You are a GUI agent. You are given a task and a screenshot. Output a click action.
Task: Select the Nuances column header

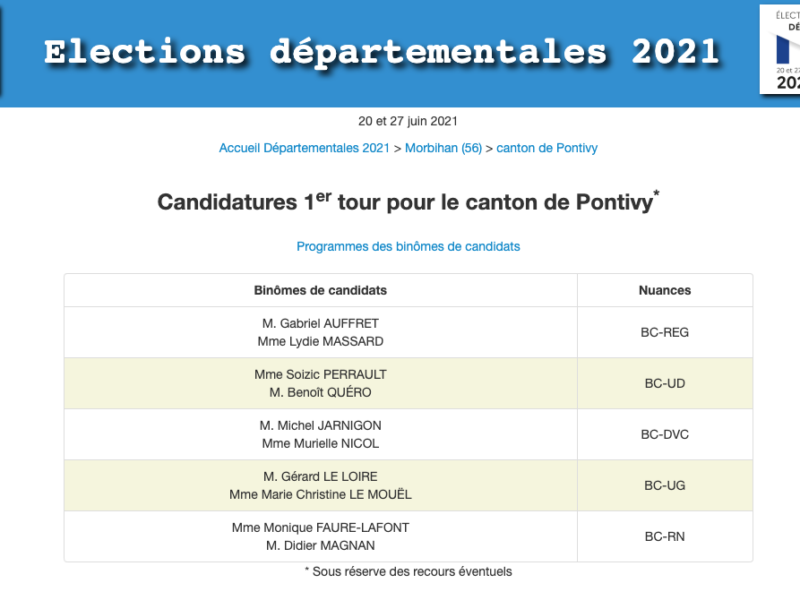tap(665, 290)
